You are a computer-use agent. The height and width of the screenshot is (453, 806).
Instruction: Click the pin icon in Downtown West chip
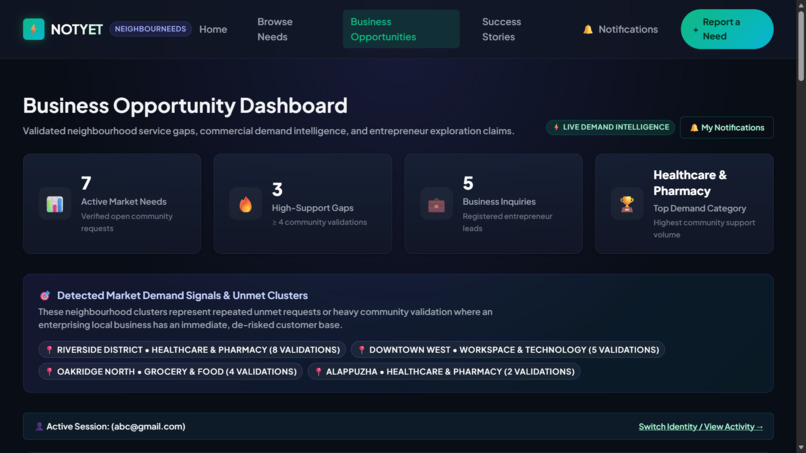[361, 350]
